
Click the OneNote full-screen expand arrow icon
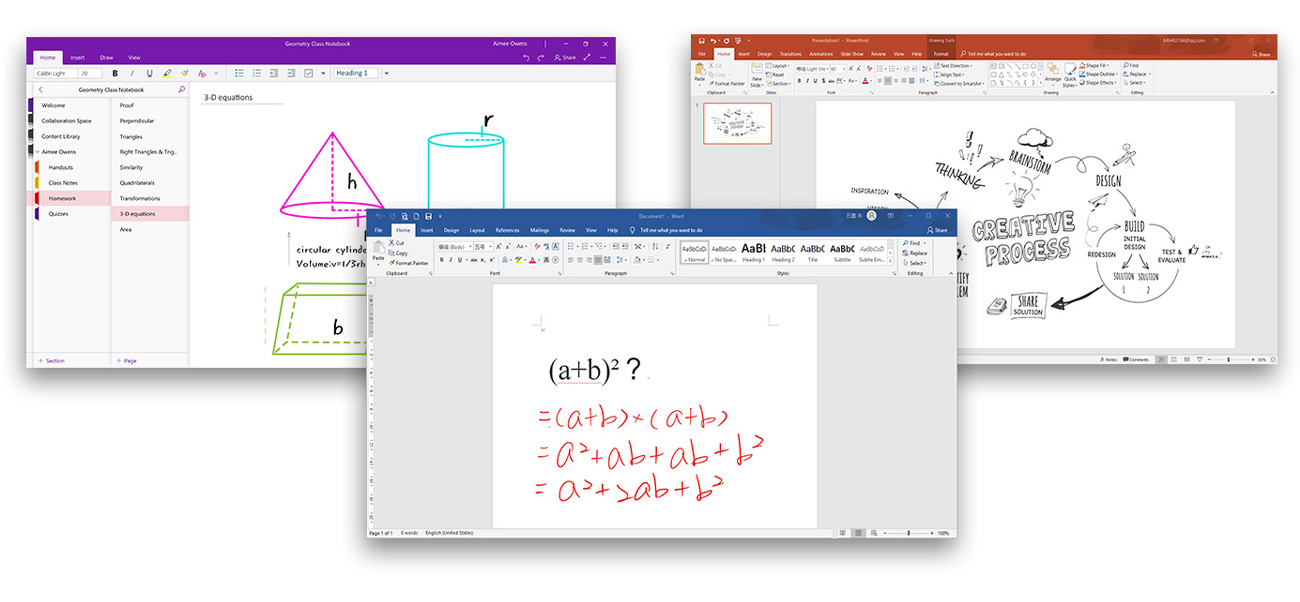tap(587, 58)
